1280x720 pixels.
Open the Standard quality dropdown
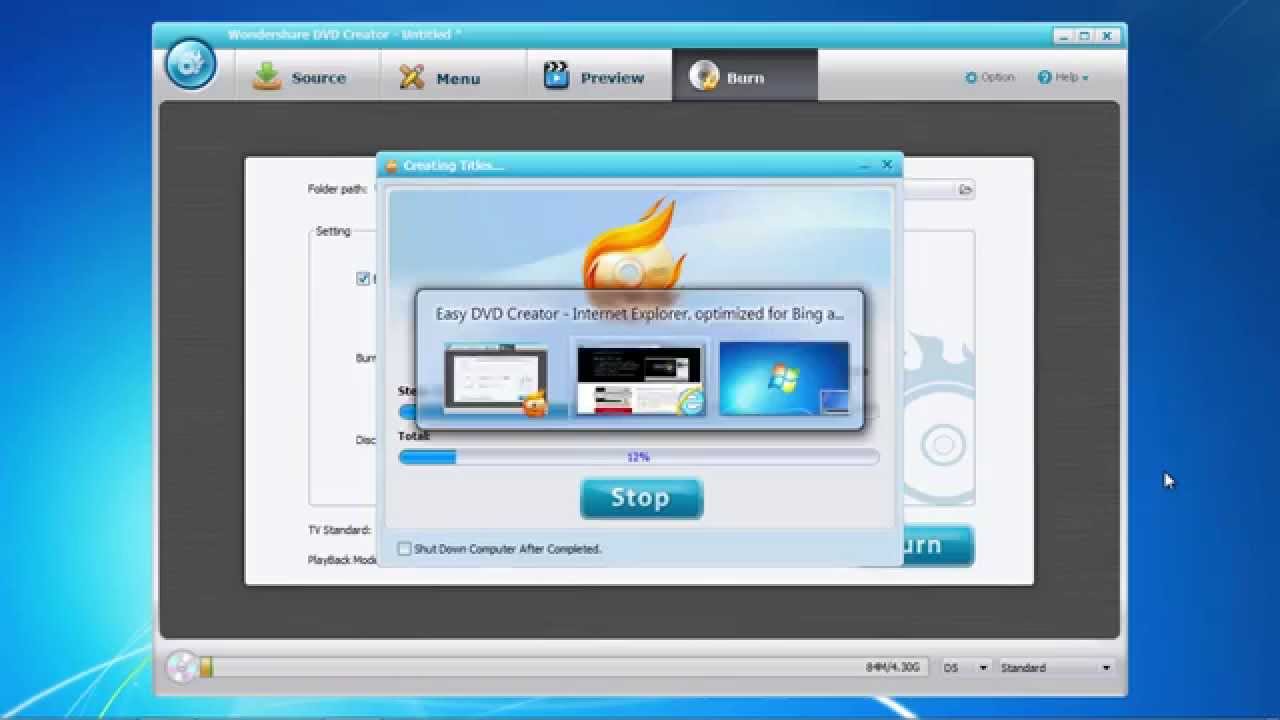1056,667
